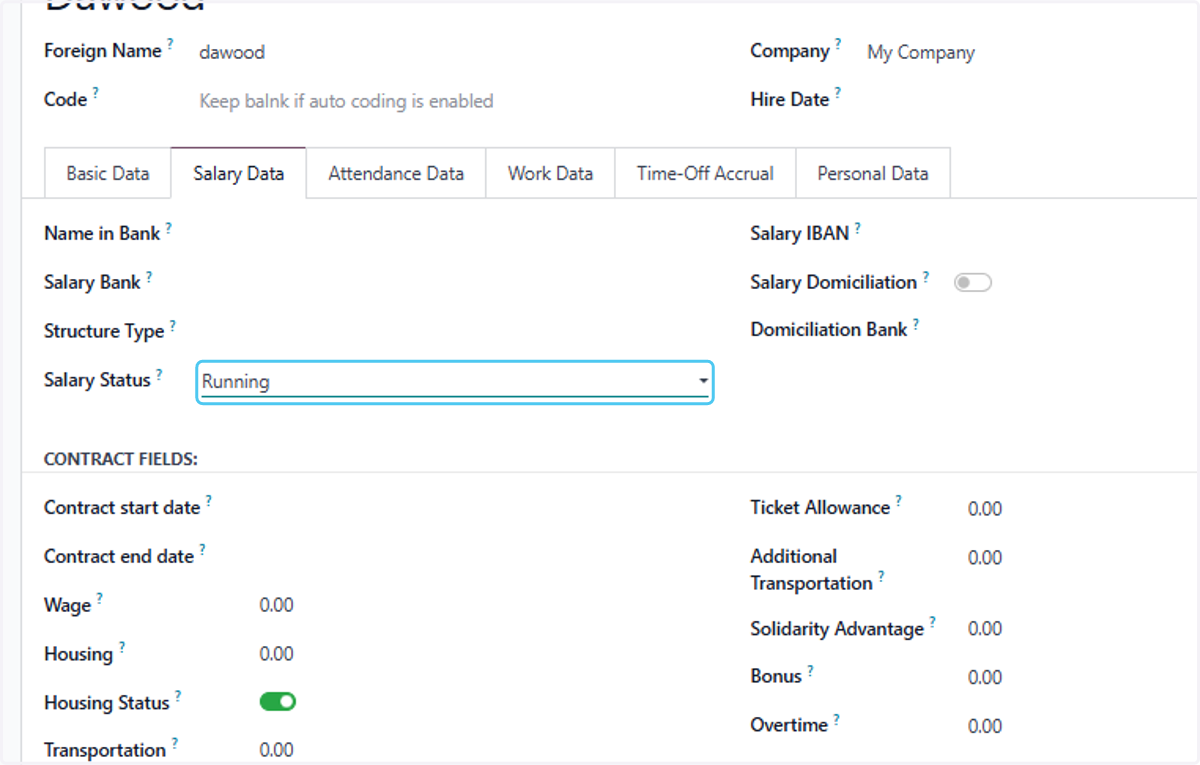
Task: Click the Code field placeholder text
Action: [x=346, y=101]
